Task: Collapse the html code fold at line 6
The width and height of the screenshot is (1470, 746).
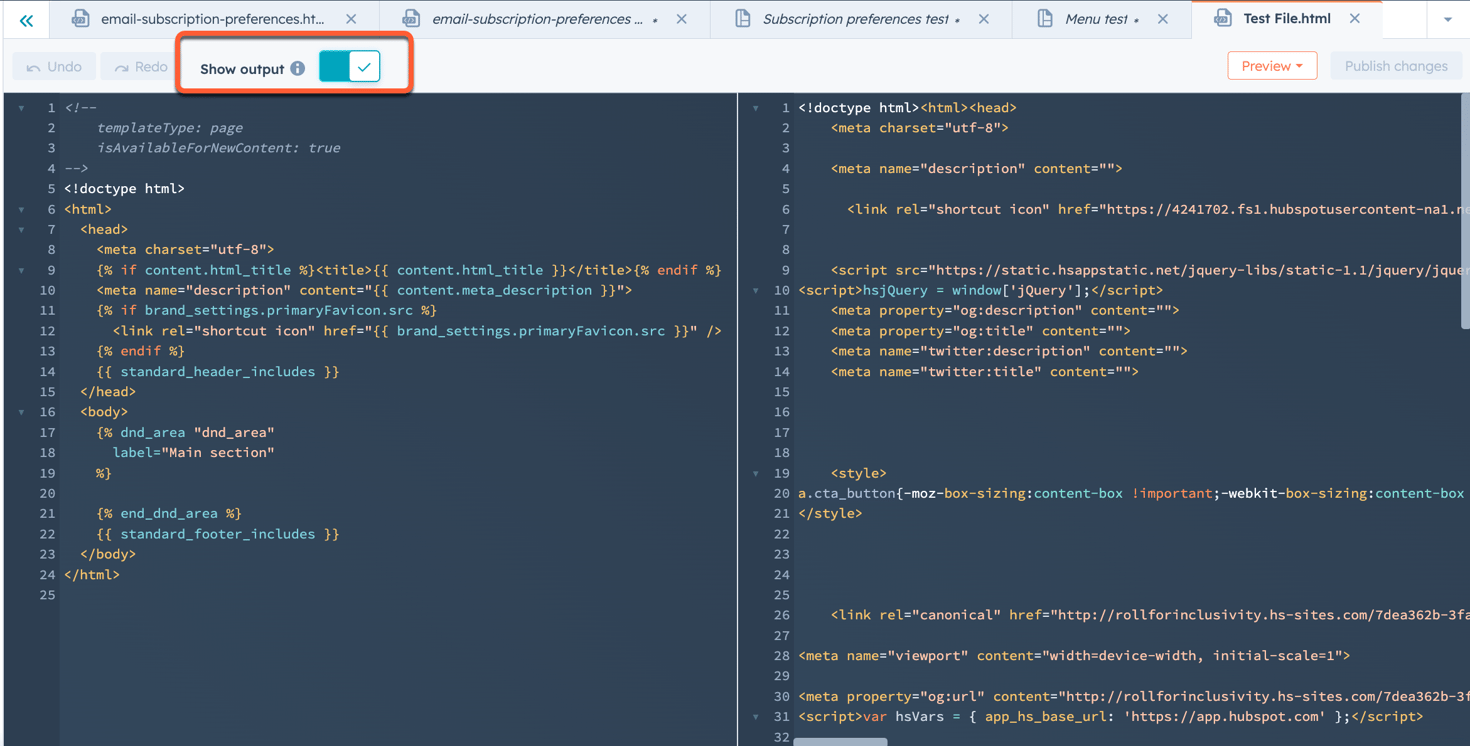Action: pyautogui.click(x=23, y=208)
